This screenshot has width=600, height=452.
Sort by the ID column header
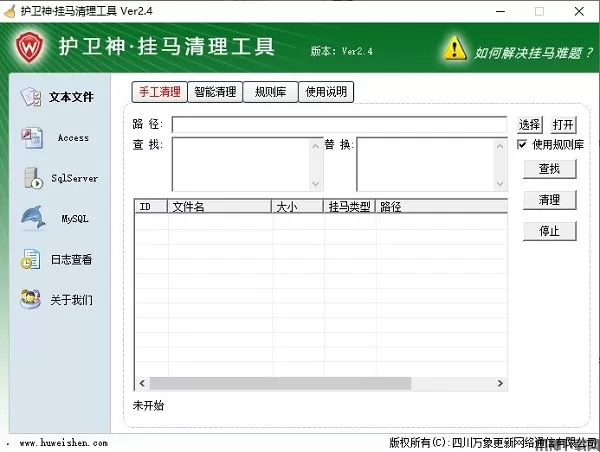(151, 207)
